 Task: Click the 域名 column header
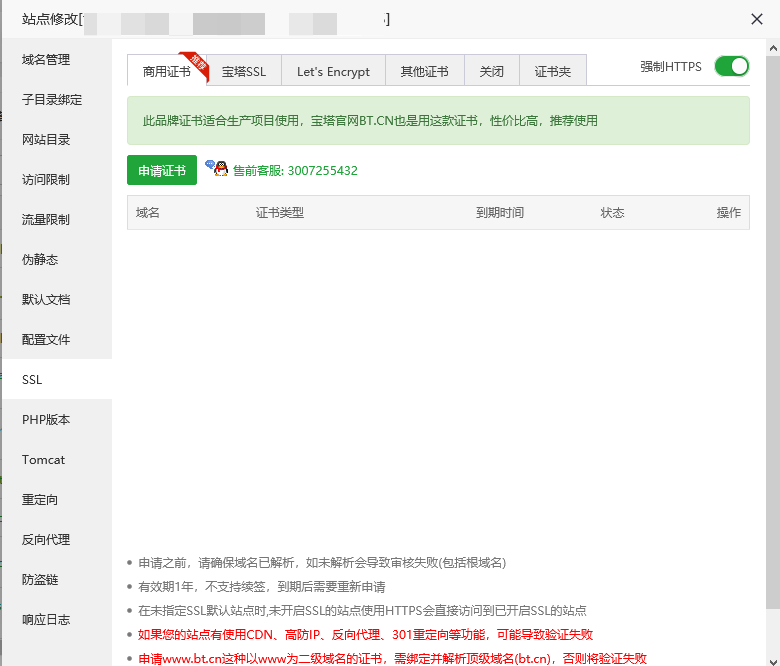point(148,213)
